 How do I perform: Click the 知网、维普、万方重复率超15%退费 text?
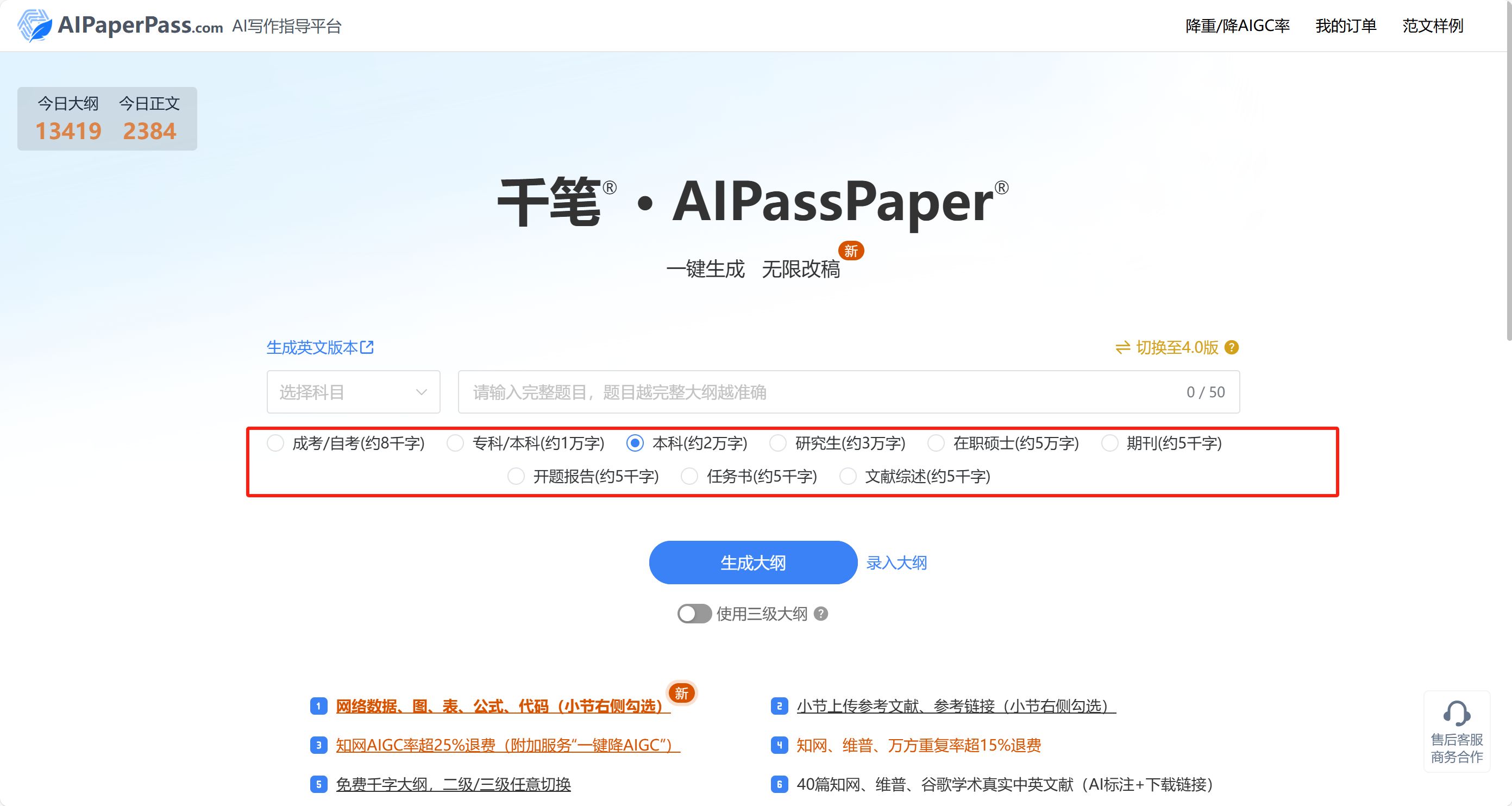(x=919, y=745)
